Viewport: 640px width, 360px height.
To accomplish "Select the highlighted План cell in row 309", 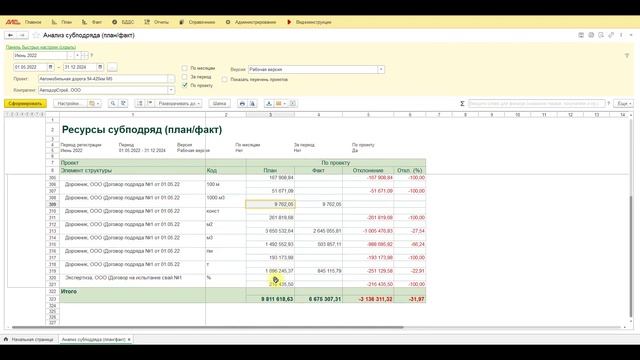I will 270,204.
